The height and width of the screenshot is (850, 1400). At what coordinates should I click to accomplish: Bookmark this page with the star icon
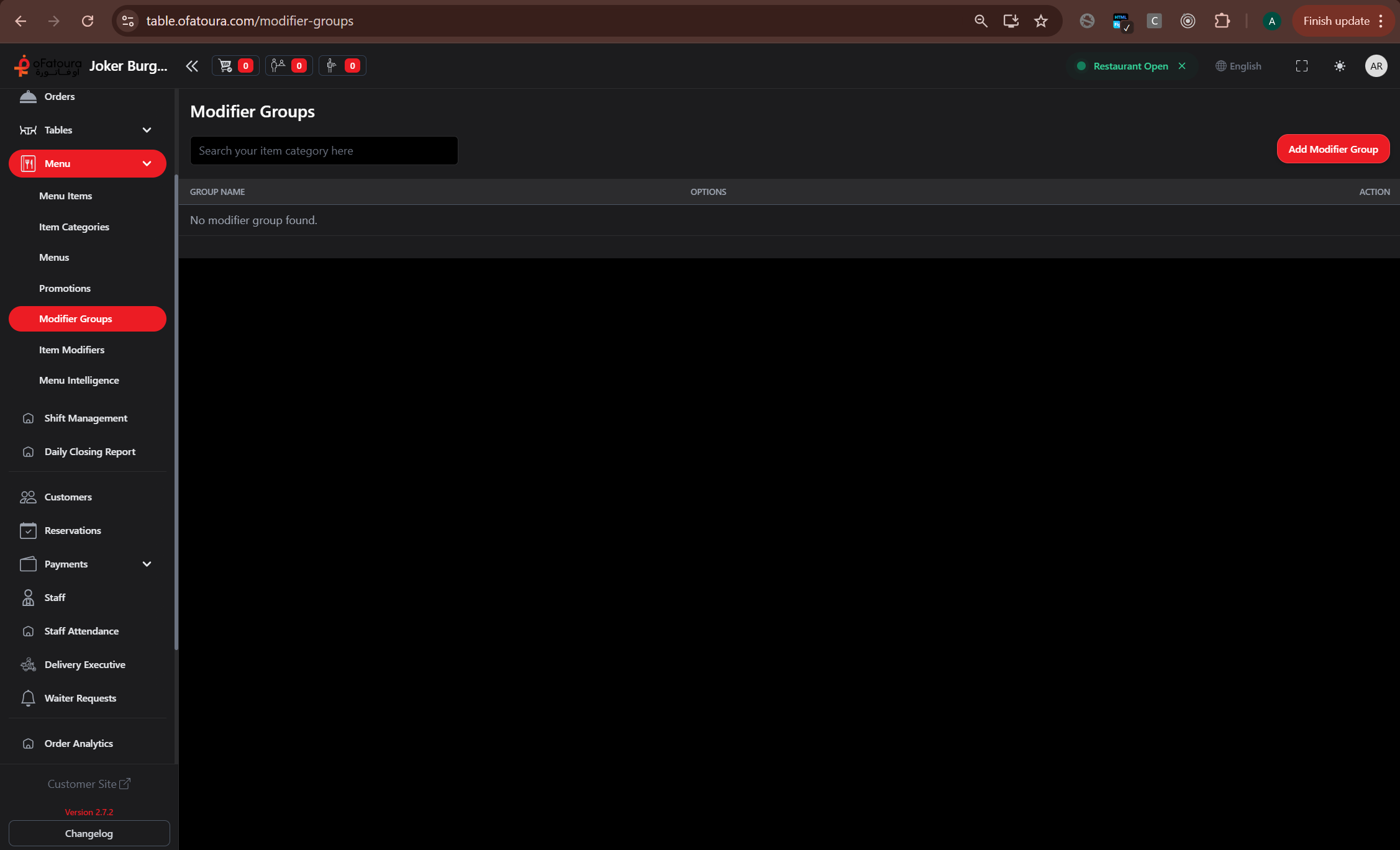1041,21
